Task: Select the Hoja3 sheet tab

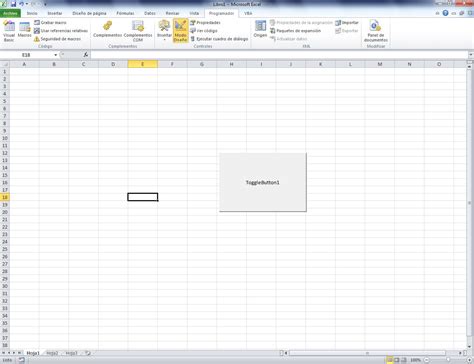Action: coord(71,353)
